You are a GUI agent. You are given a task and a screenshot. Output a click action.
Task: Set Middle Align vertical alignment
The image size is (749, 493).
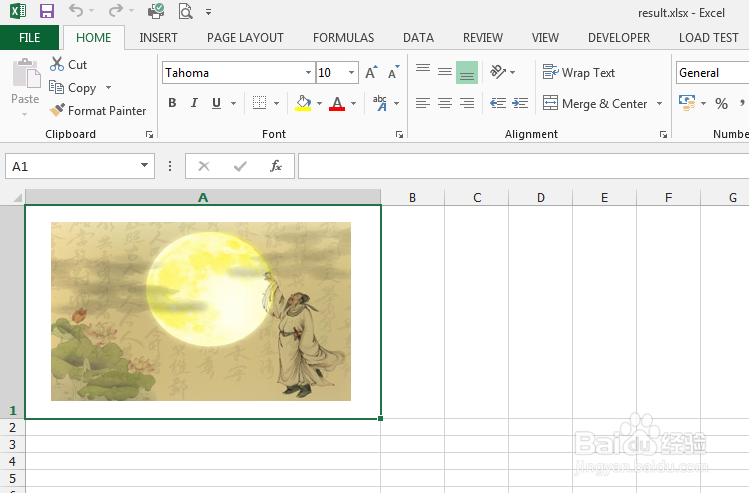[445, 72]
